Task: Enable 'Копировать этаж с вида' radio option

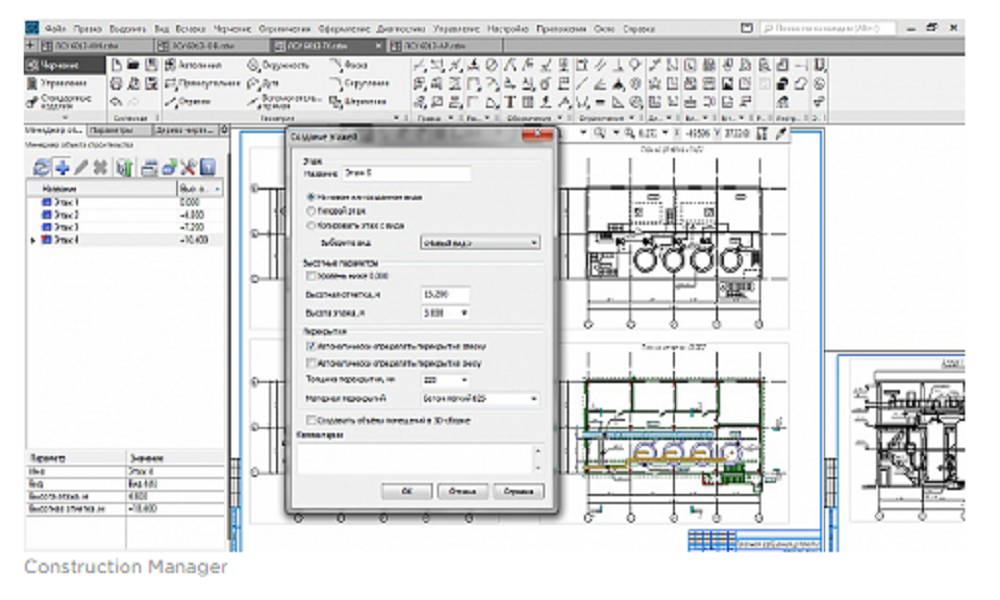Action: 311,227
